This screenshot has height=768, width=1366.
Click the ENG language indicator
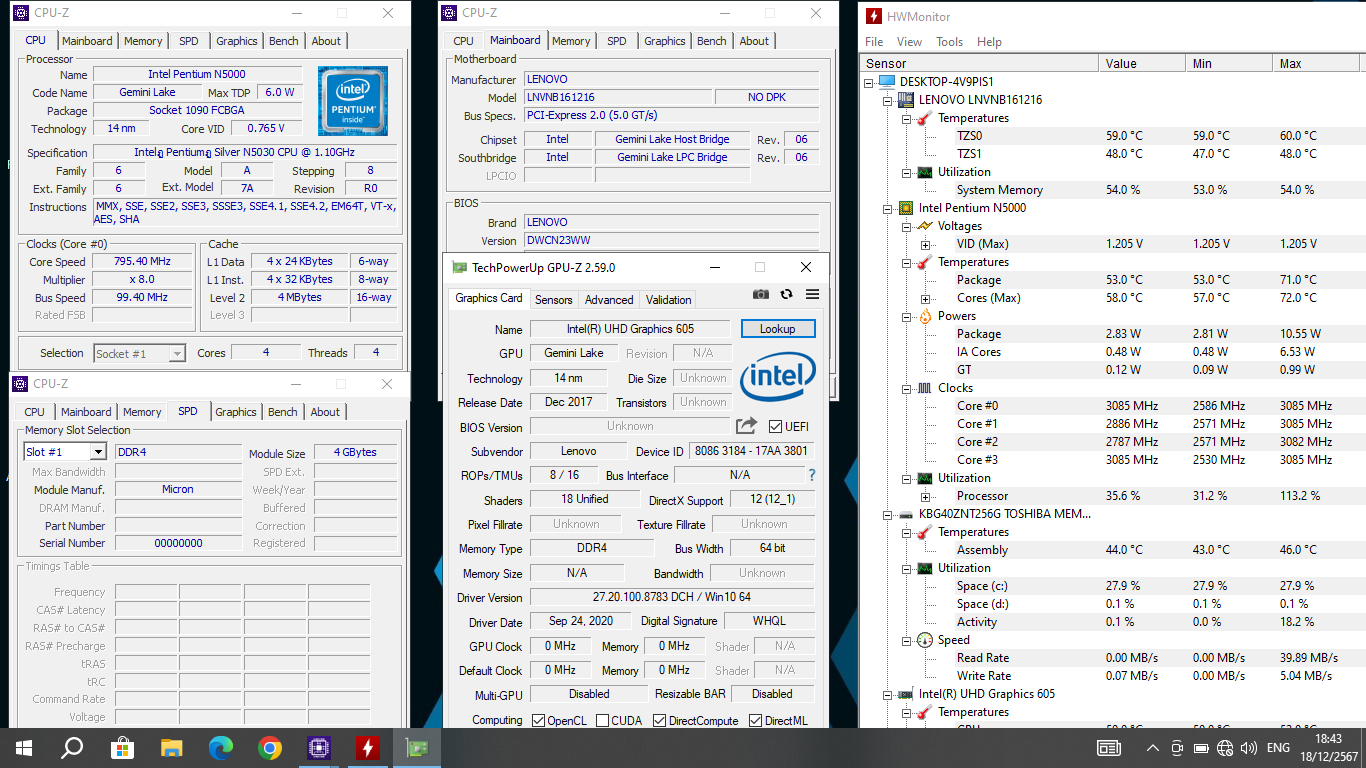(1278, 748)
